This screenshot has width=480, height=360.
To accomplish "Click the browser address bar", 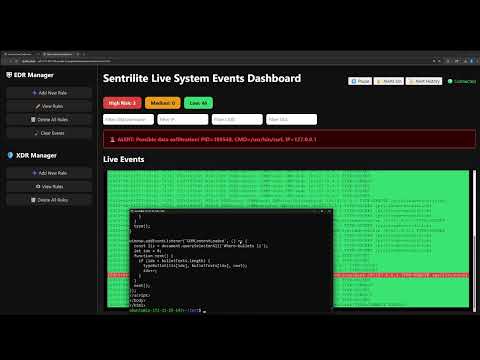I will [67, 61].
